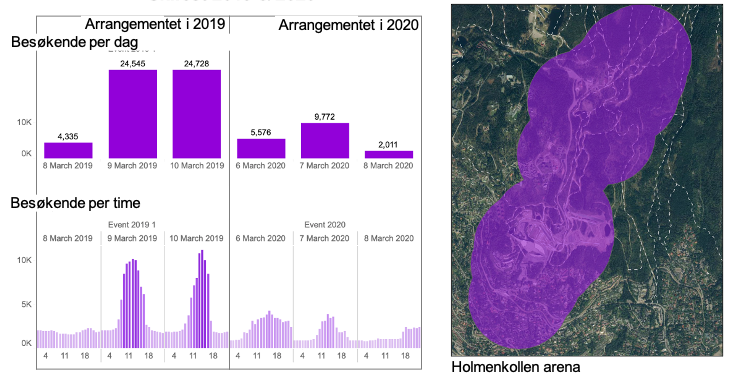Viewport: 735px width, 385px height.
Task: Click the 10 March 2019 bar labeled 24,728
Action: [x=196, y=114]
